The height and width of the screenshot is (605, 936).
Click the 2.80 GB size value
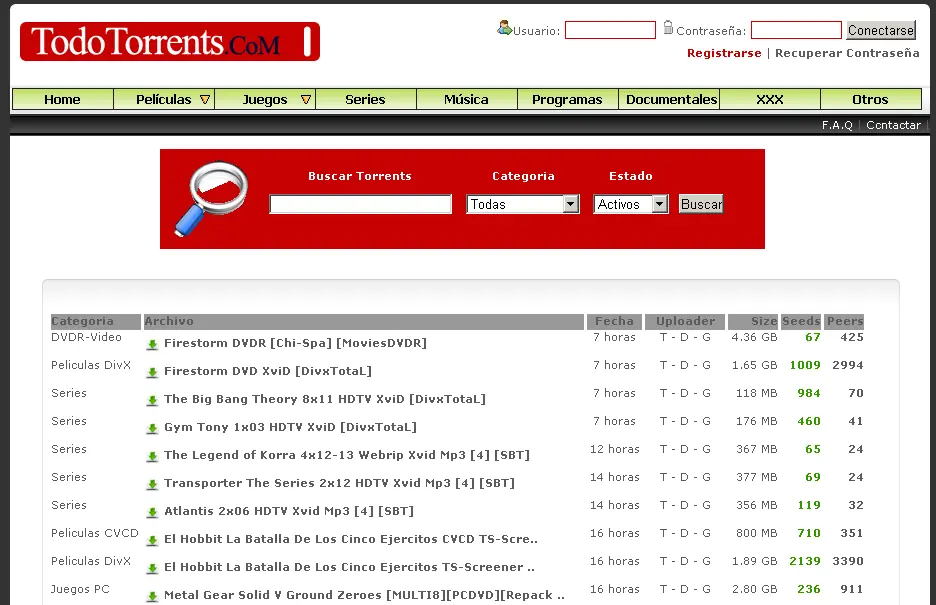click(x=755, y=589)
